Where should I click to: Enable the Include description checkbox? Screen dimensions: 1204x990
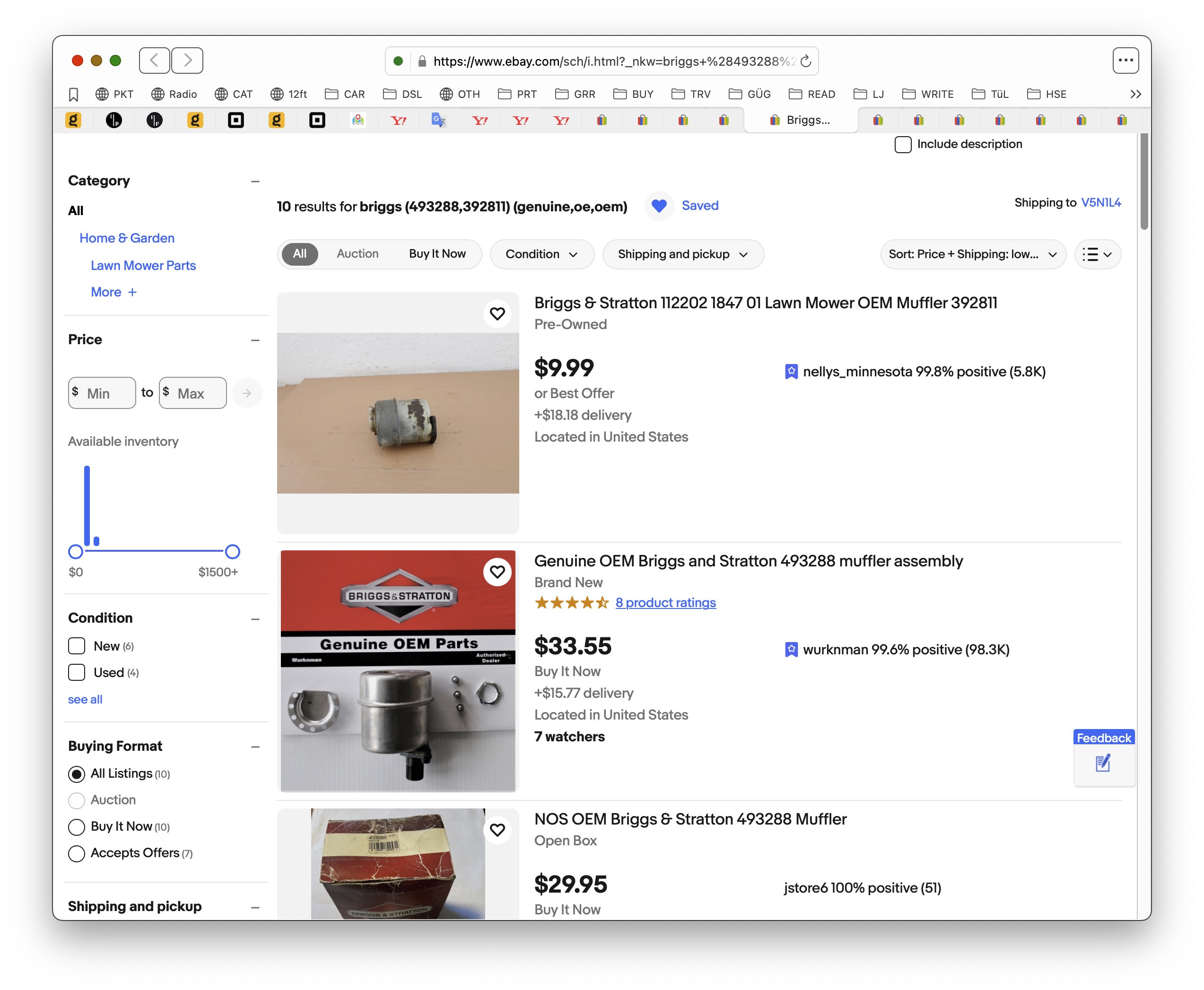(902, 144)
